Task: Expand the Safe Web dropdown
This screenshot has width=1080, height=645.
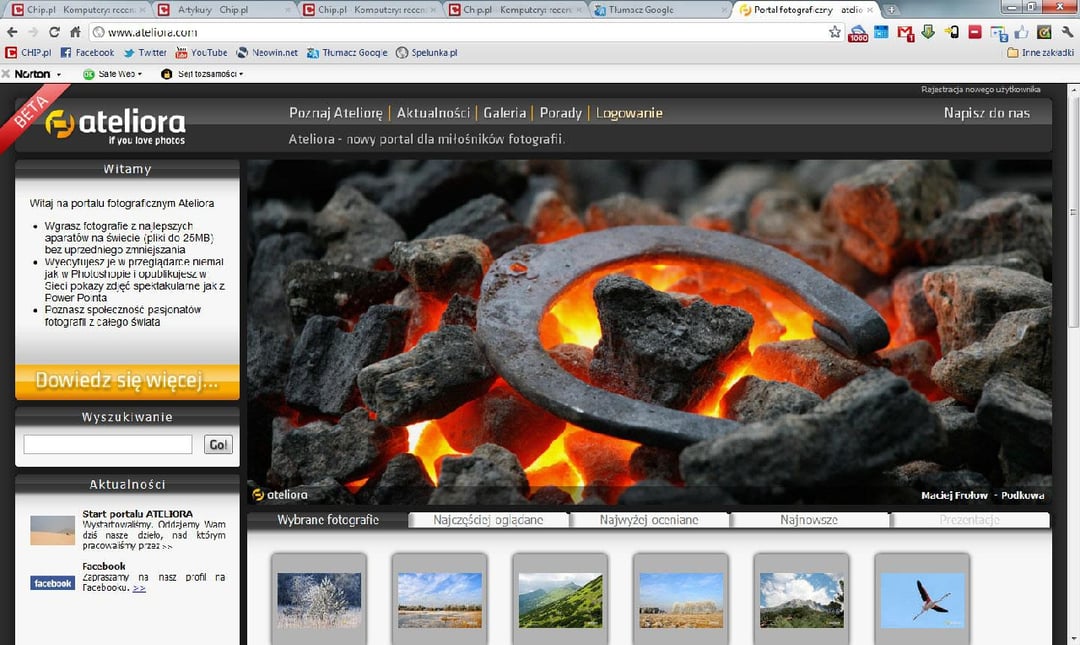Action: point(139,74)
